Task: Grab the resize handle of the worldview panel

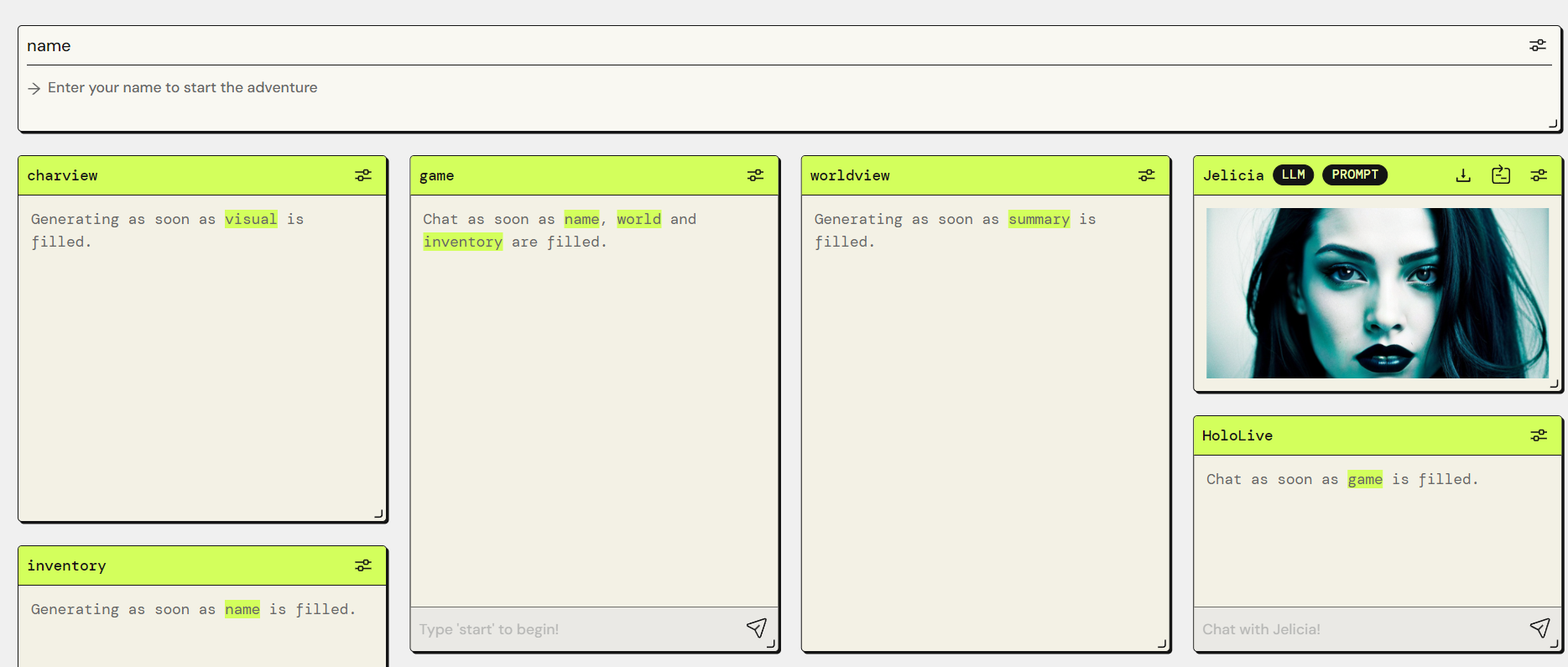Action: pos(1162,644)
